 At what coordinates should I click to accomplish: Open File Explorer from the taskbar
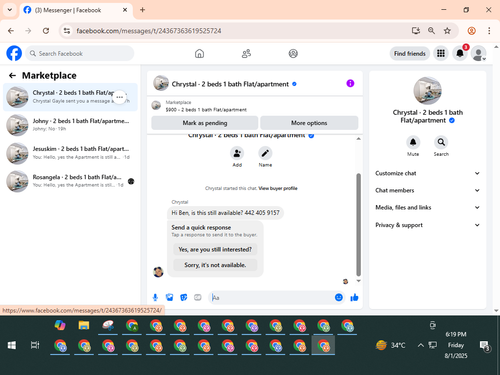point(84,325)
